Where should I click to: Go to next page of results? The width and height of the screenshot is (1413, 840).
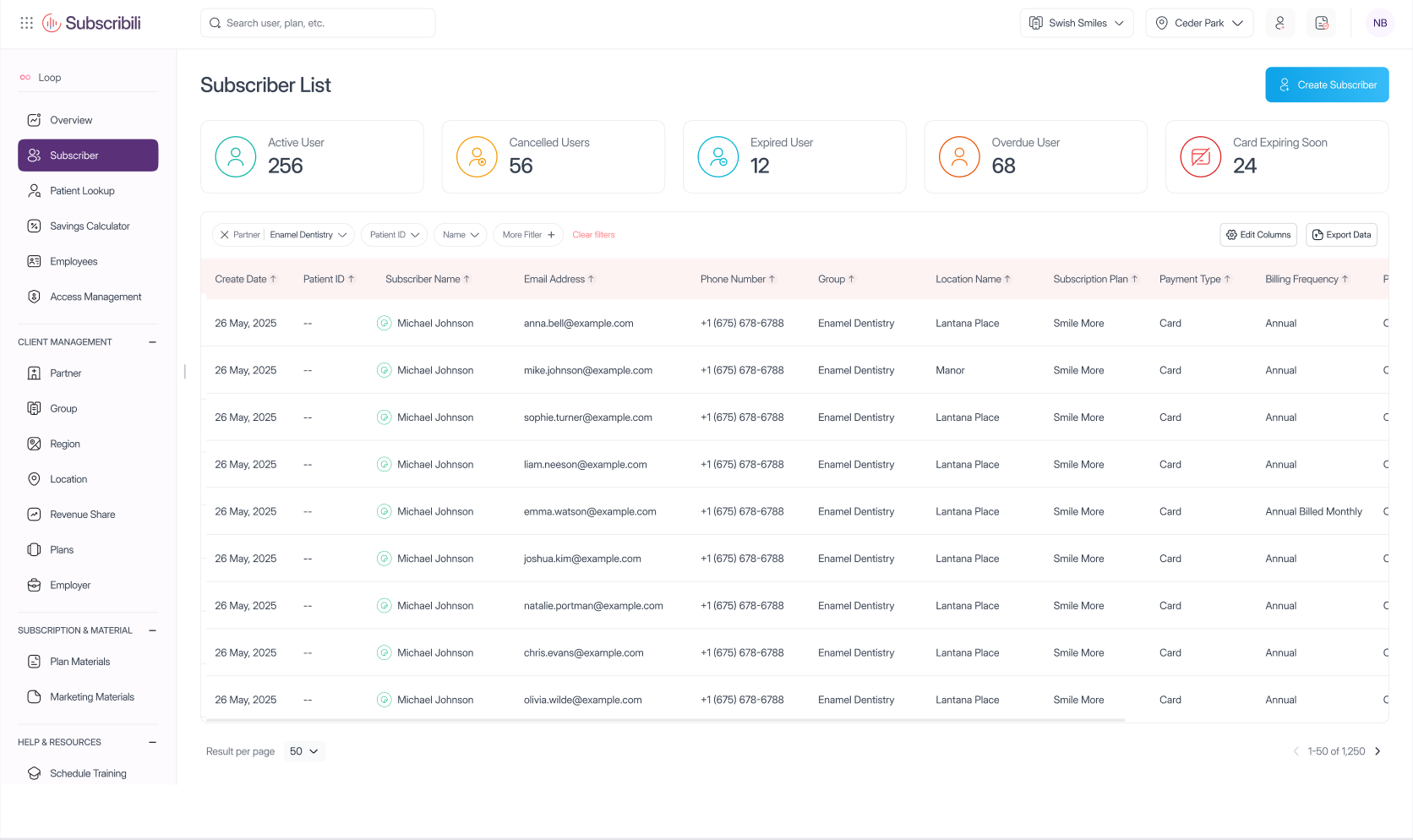pos(1378,751)
